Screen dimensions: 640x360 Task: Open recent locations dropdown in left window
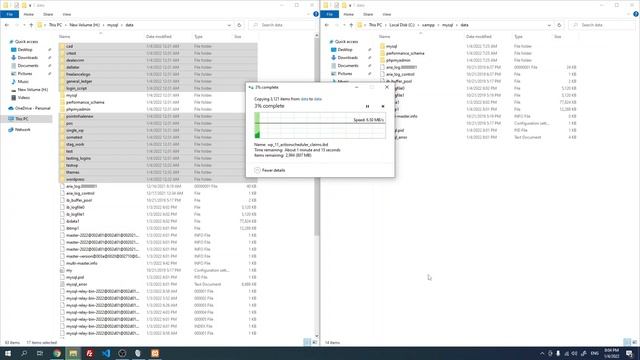click(x=24, y=25)
